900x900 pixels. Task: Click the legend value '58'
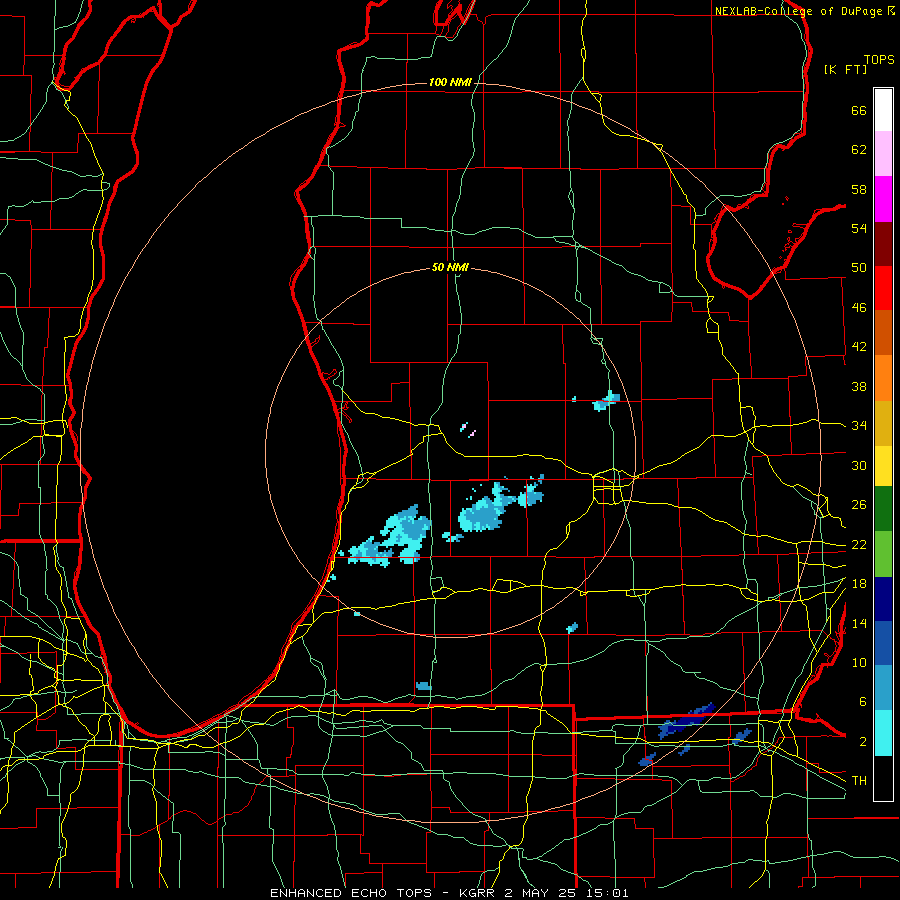tap(859, 190)
